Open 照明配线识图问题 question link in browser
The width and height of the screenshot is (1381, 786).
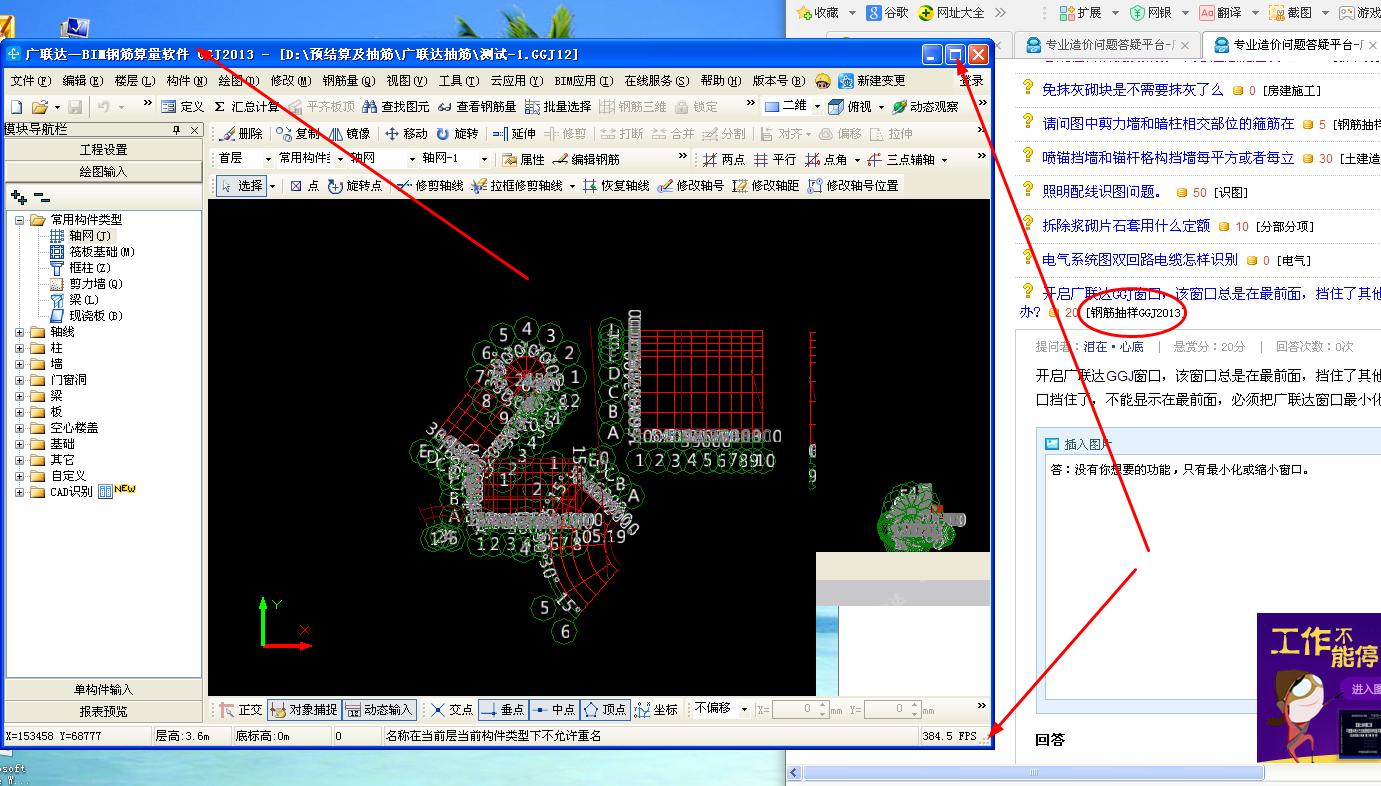[1102, 192]
